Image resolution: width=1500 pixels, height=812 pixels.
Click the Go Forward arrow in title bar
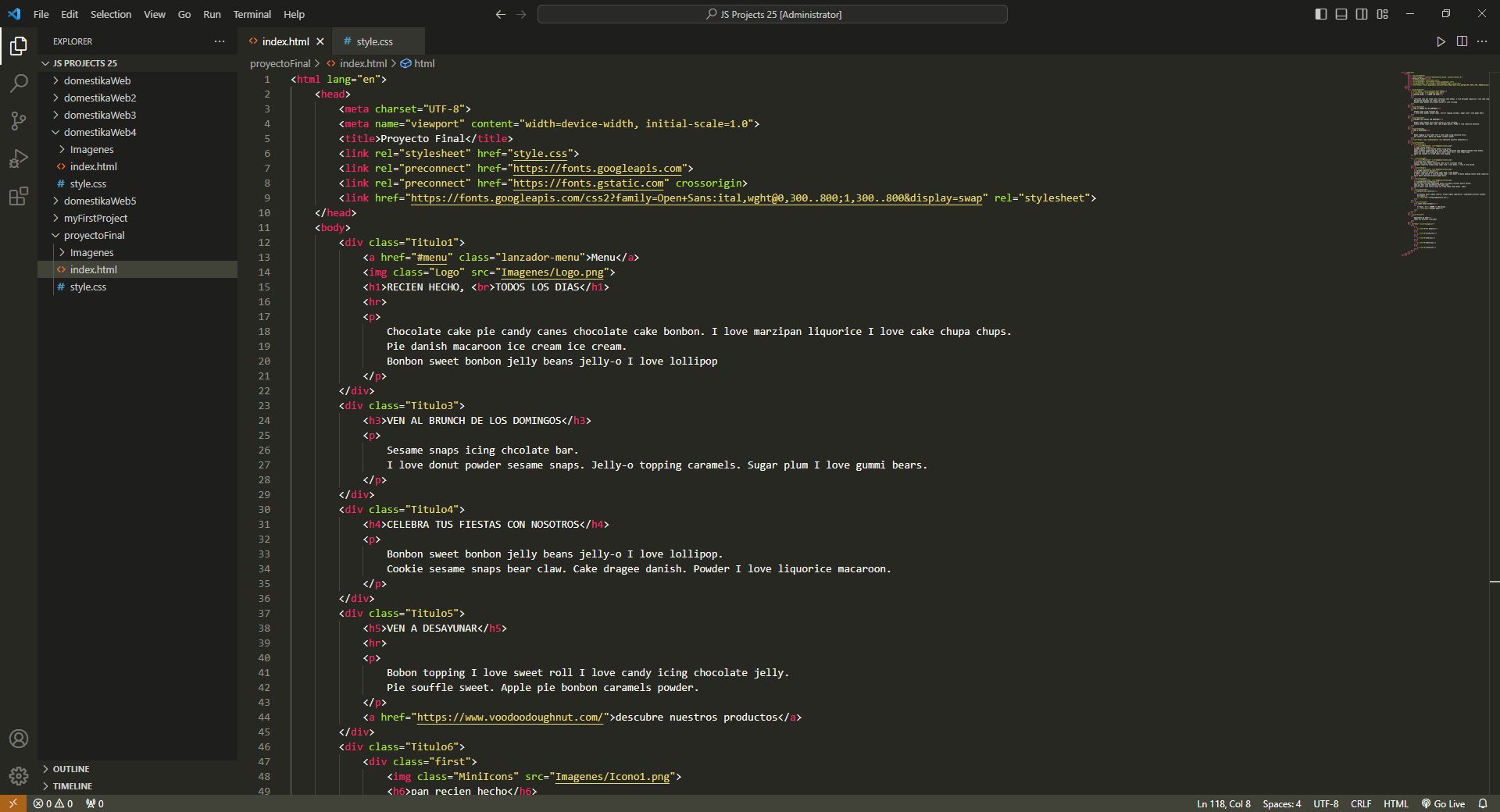[522, 14]
